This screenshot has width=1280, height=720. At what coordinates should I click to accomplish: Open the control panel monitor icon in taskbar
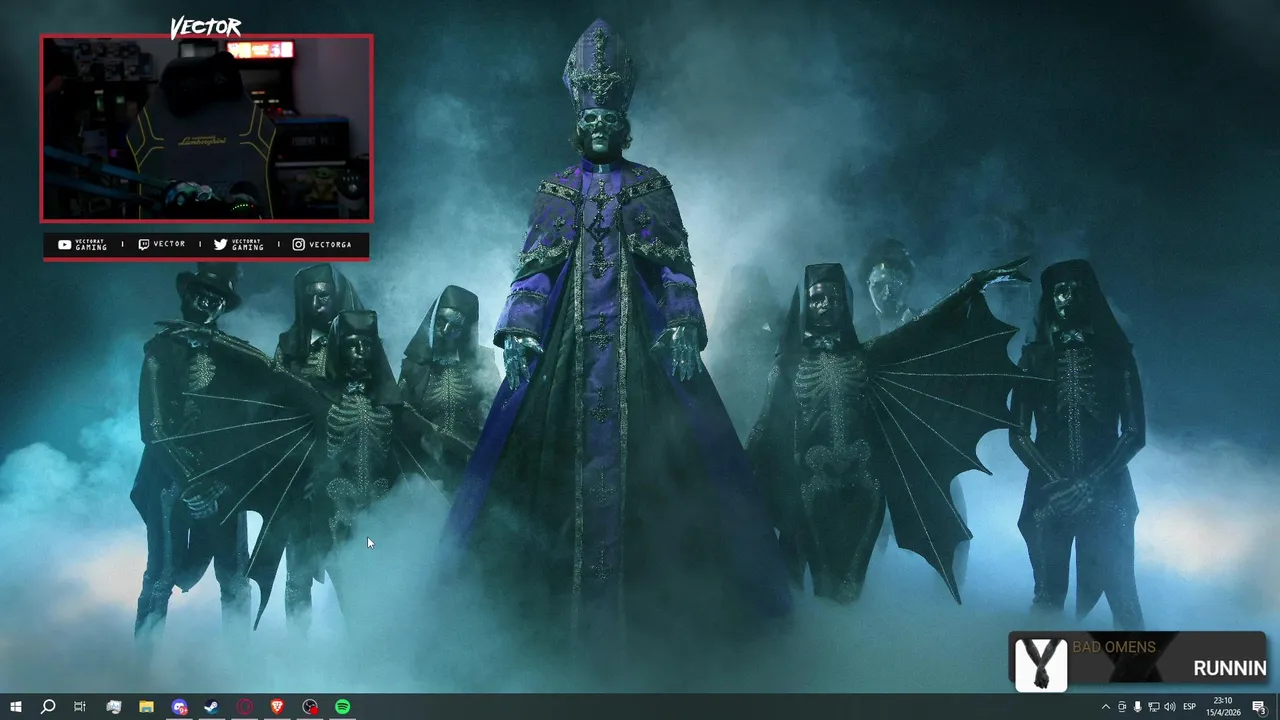pos(113,707)
